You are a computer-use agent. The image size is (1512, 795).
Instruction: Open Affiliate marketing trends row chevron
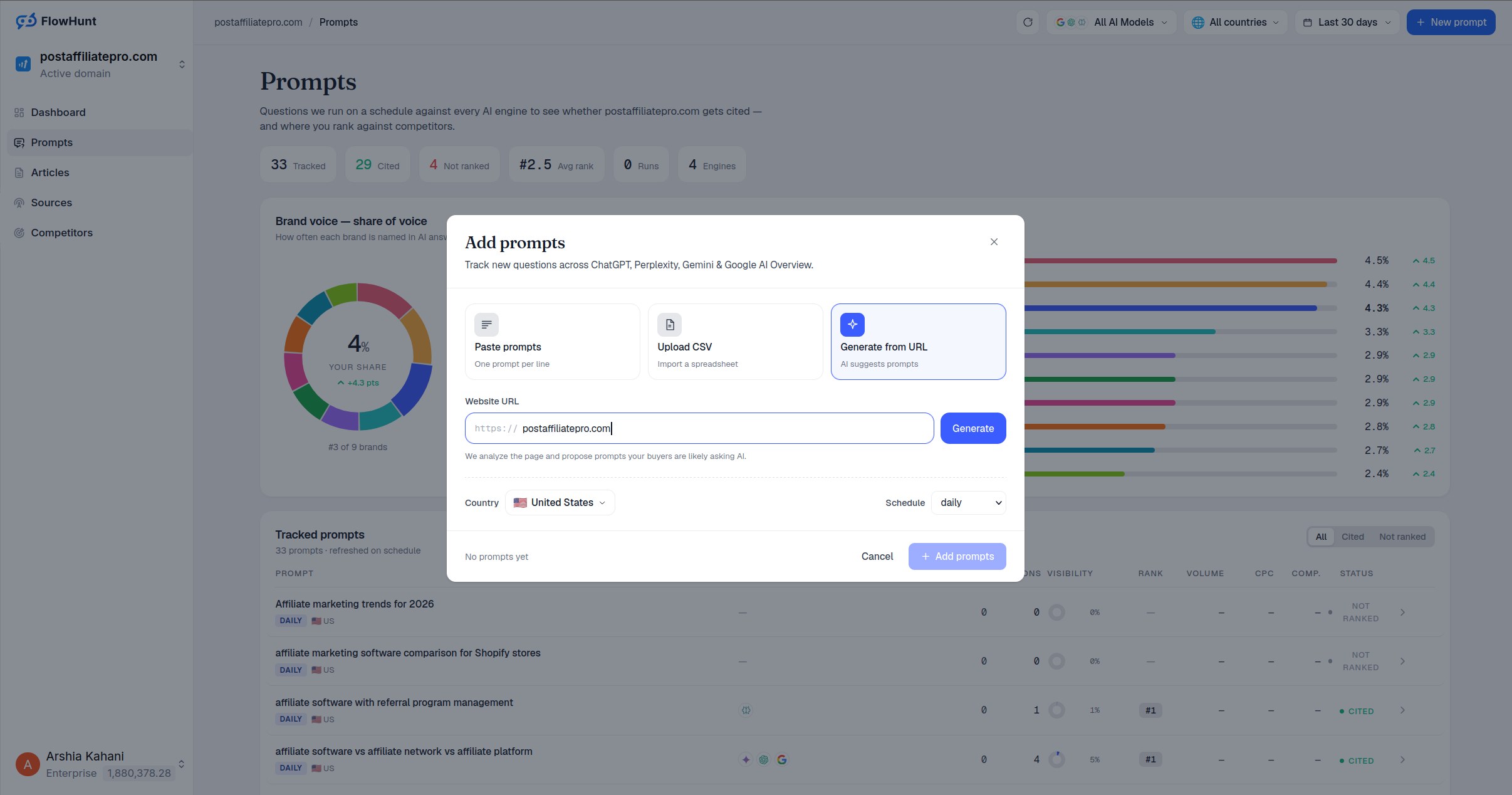tap(1402, 612)
